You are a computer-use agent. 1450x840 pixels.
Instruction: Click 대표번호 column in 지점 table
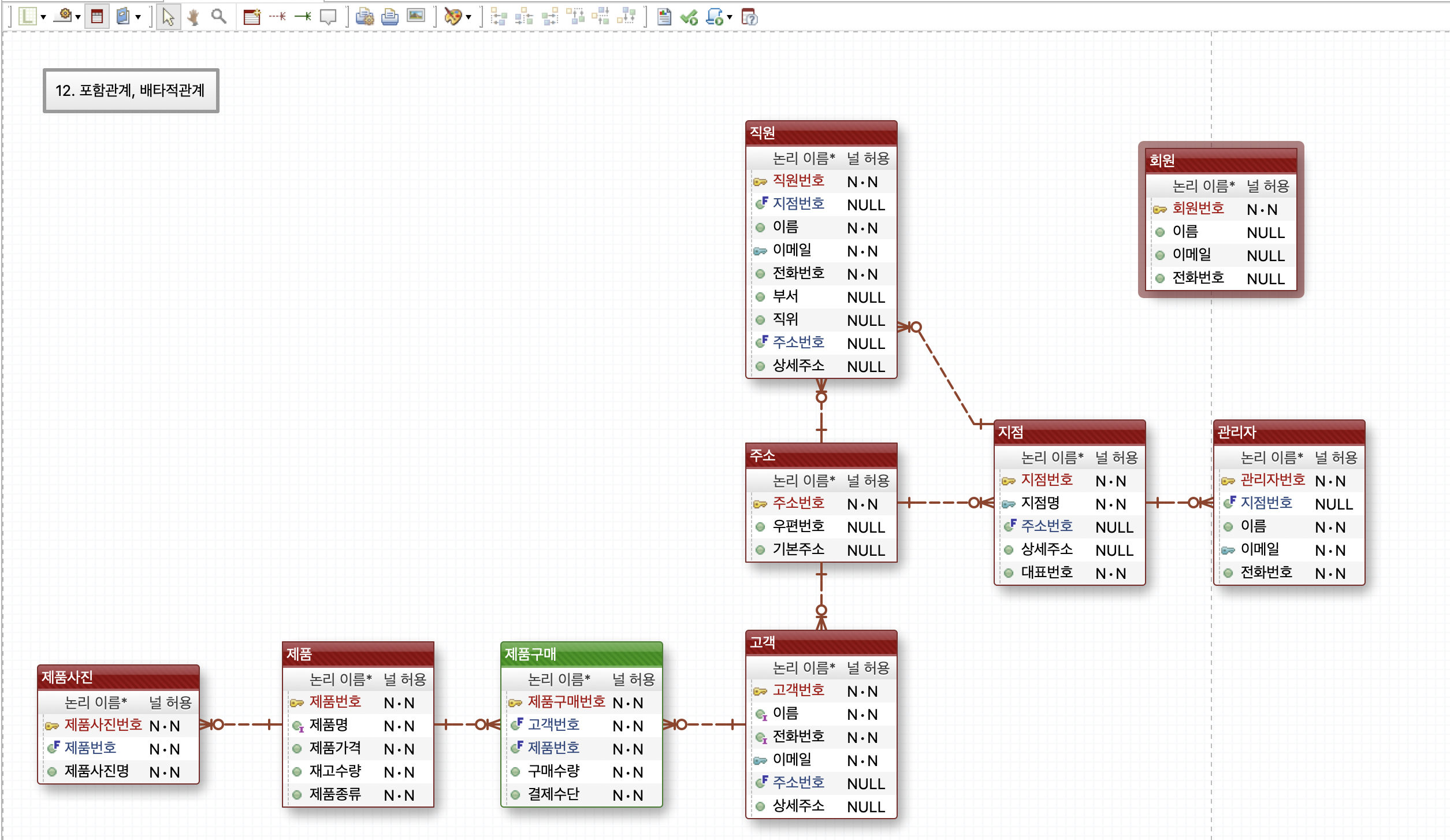click(1069, 573)
